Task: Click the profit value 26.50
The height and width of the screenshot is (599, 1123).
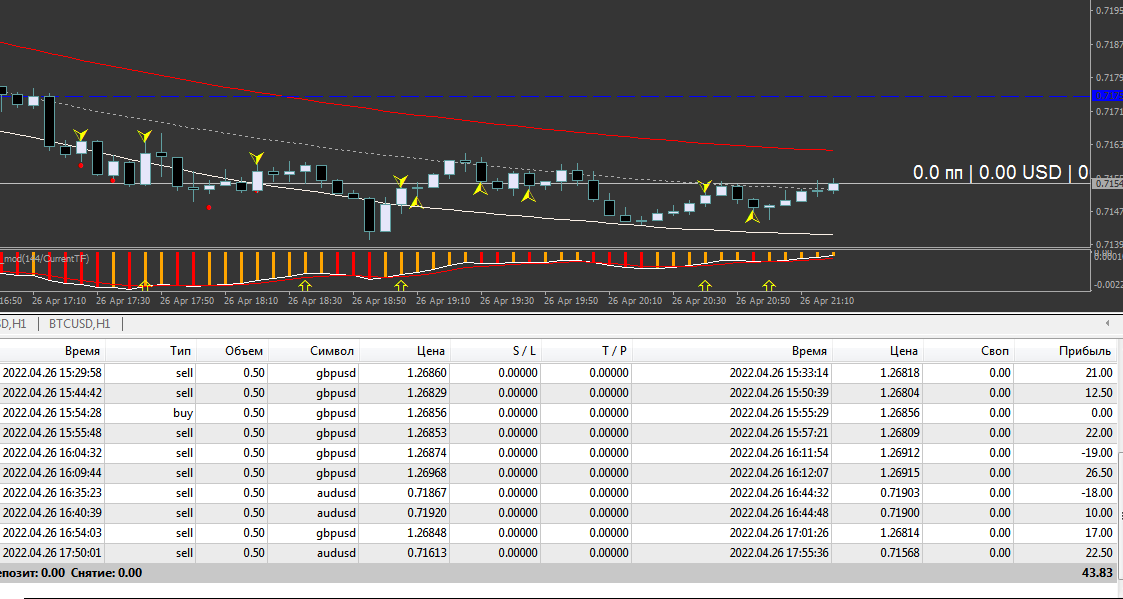Action: point(1097,473)
